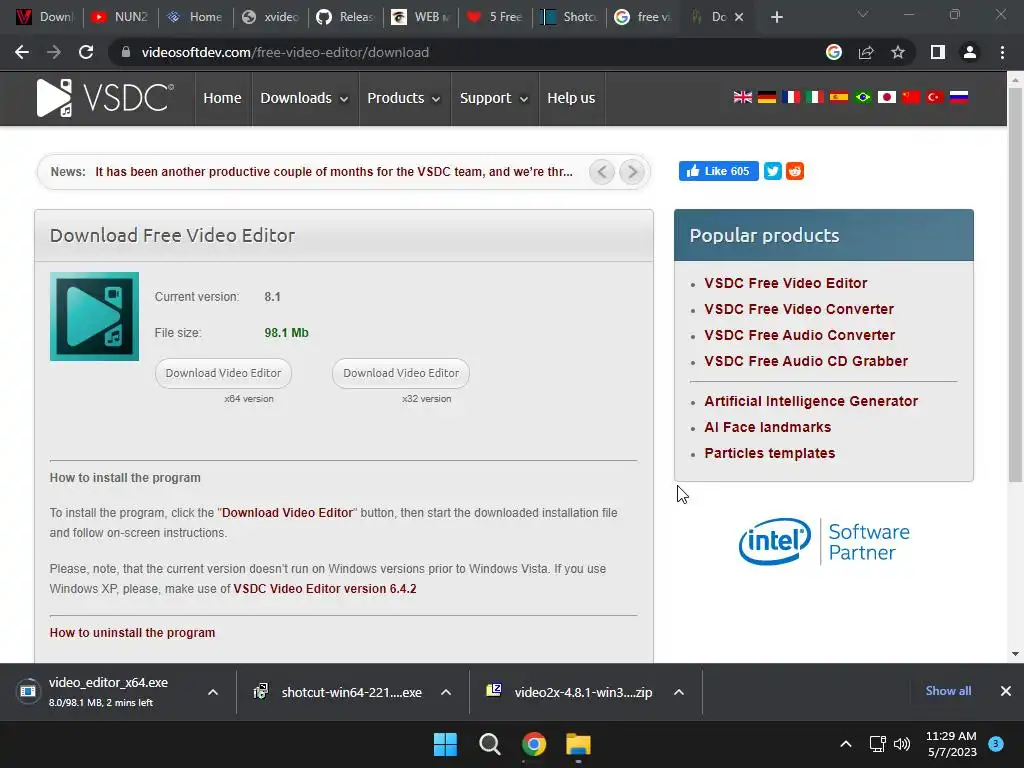Image resolution: width=1024 pixels, height=768 pixels.
Task: Switch to the GitHub Releases tab
Action: [345, 17]
